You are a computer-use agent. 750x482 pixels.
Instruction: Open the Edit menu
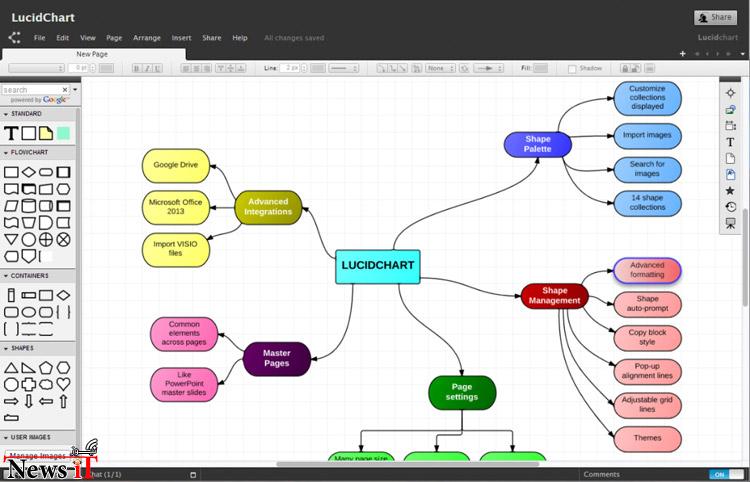(x=63, y=38)
